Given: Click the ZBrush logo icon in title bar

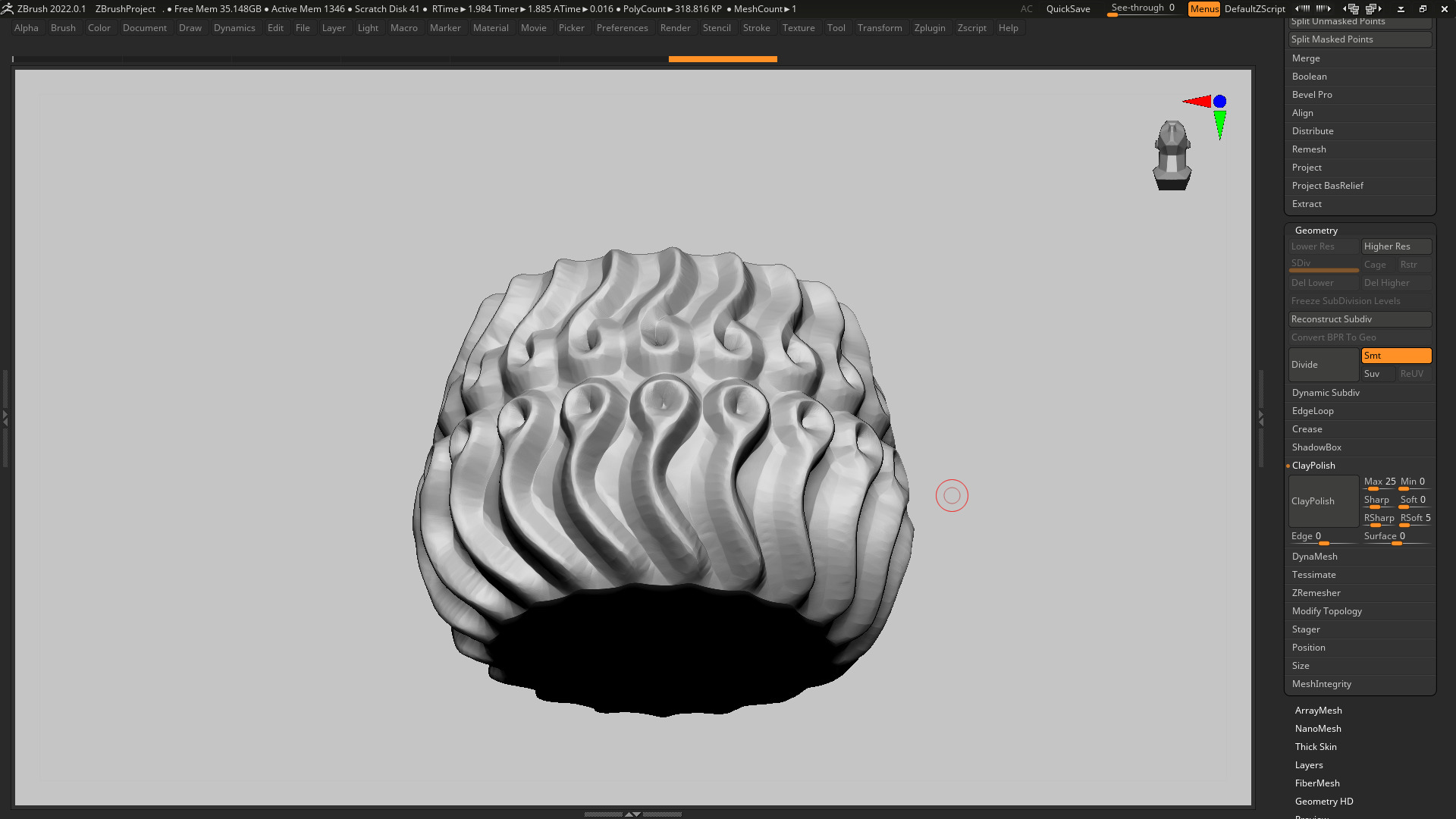Looking at the screenshot, I should (x=7, y=8).
